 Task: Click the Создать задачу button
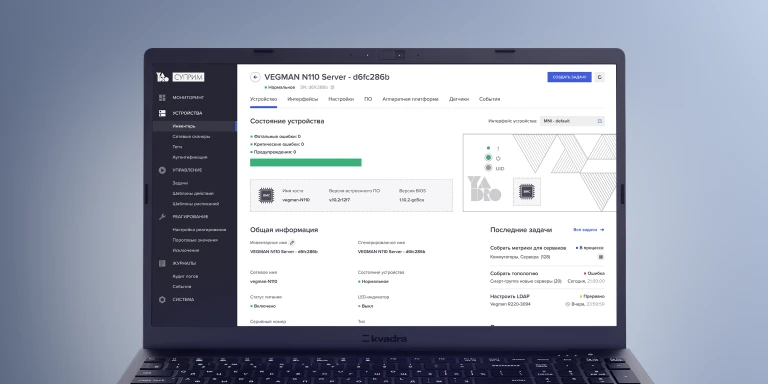pyautogui.click(x=569, y=77)
